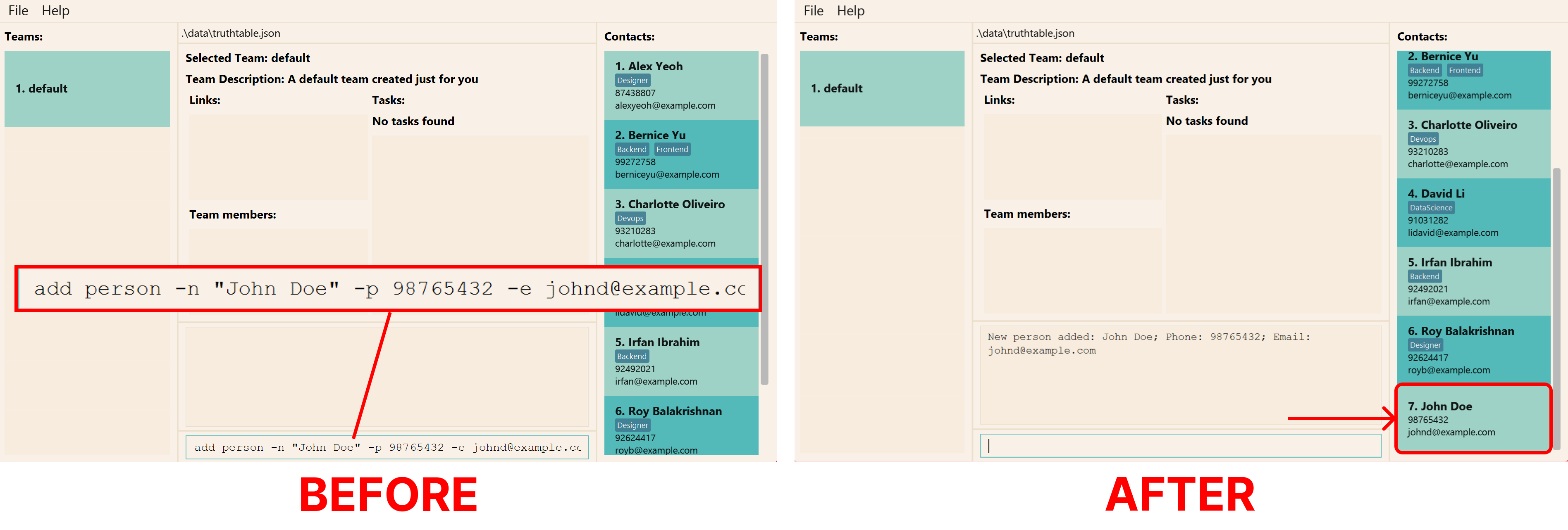
Task: Click the empty result display box in BEFORE window
Action: pyautogui.click(x=387, y=377)
